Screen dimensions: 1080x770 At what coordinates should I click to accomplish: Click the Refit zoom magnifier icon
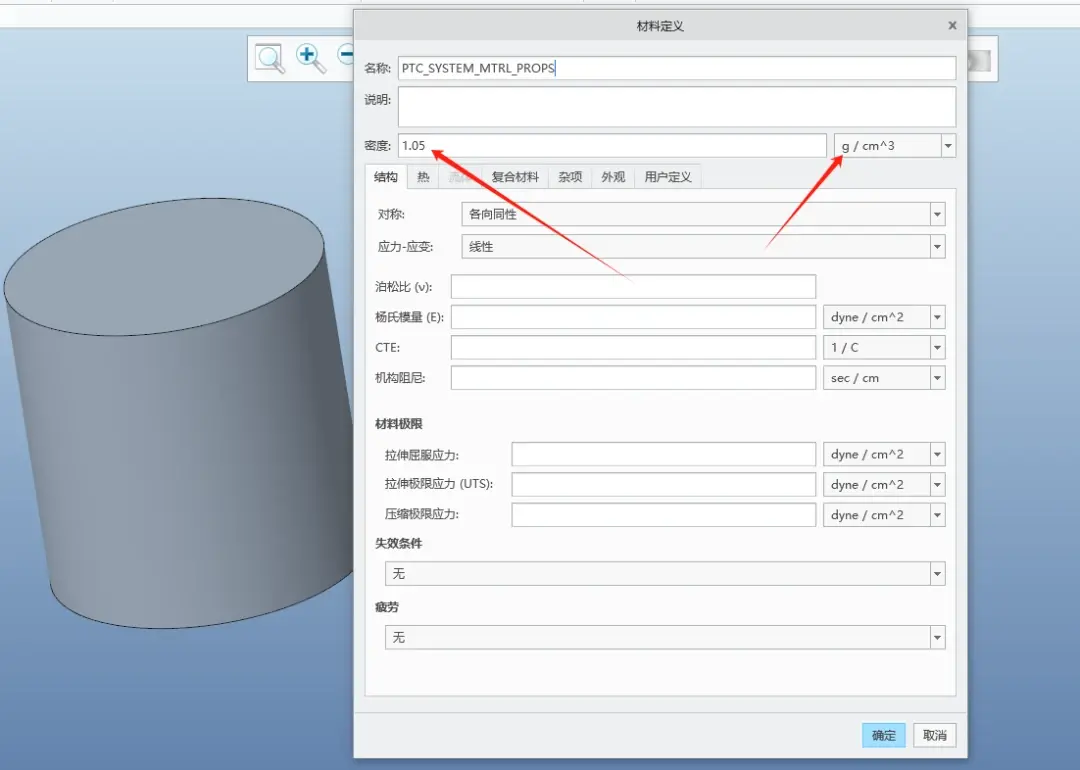pyautogui.click(x=269, y=59)
